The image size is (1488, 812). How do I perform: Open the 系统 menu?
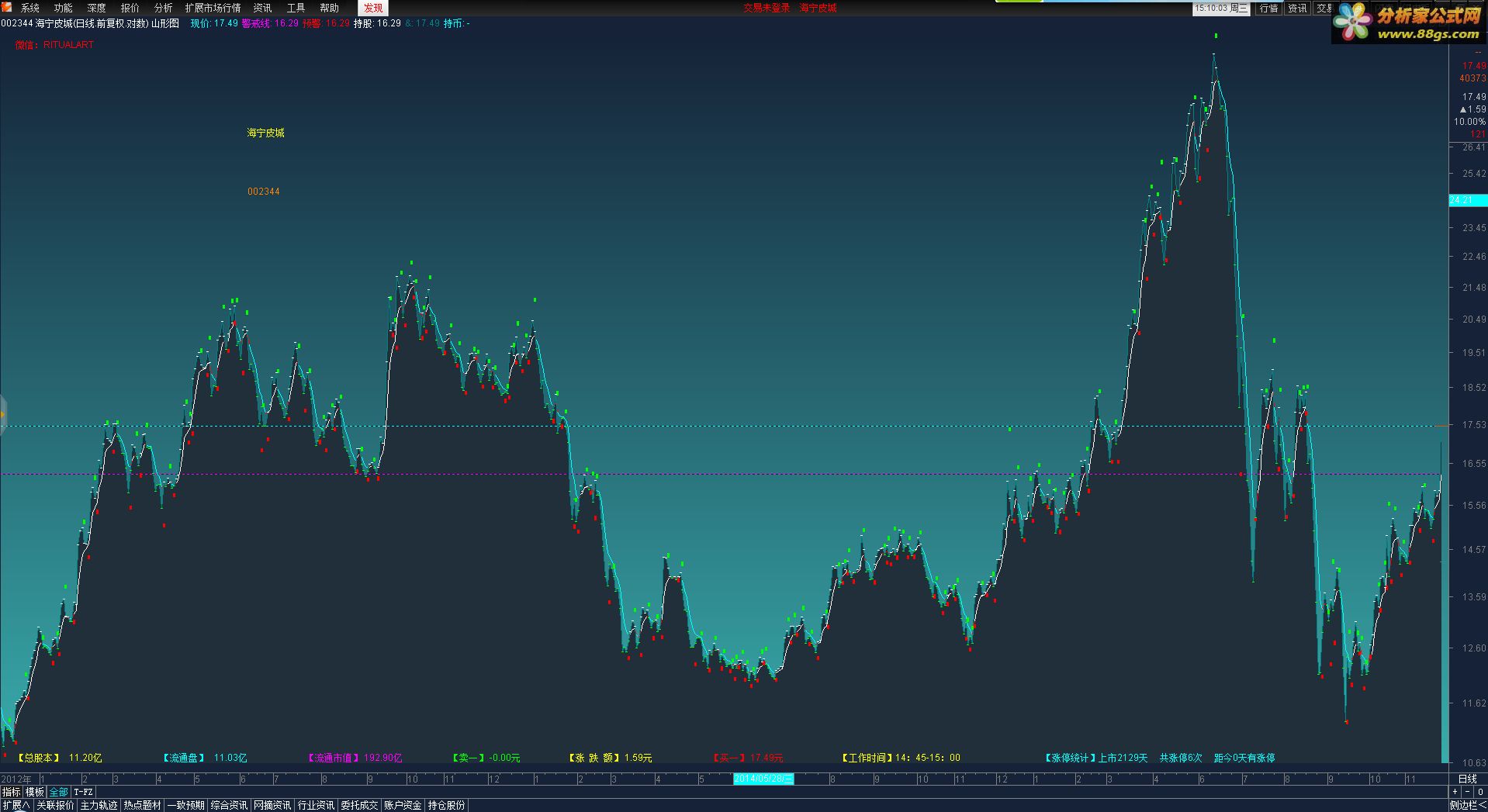tap(30, 8)
